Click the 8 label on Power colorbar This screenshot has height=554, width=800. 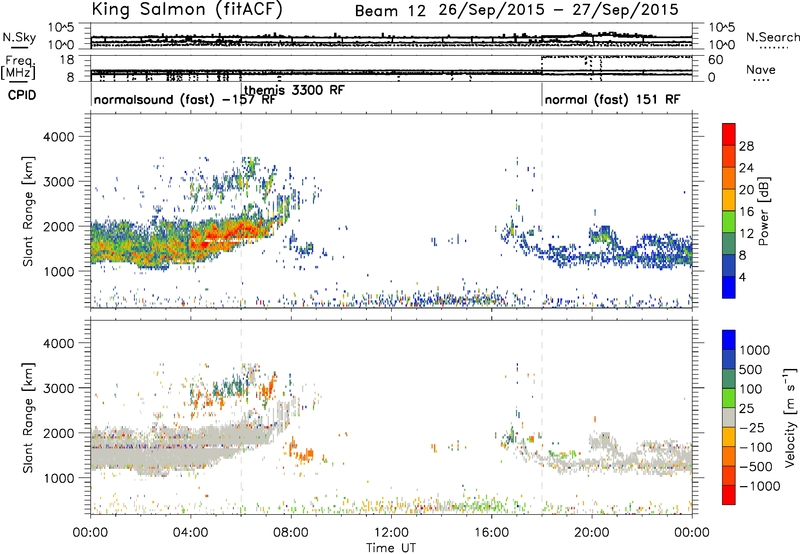[743, 256]
